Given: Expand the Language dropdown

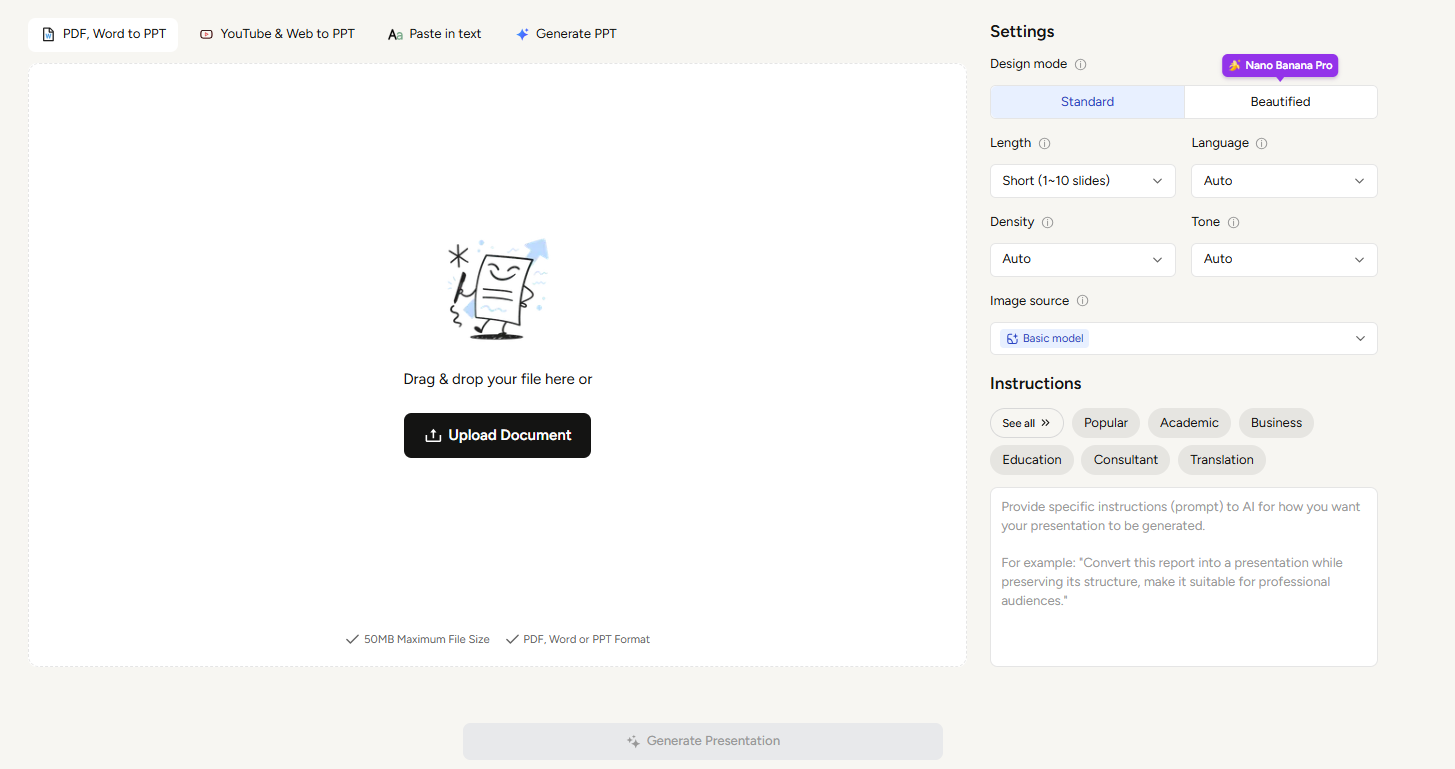Looking at the screenshot, I should pyautogui.click(x=1284, y=181).
